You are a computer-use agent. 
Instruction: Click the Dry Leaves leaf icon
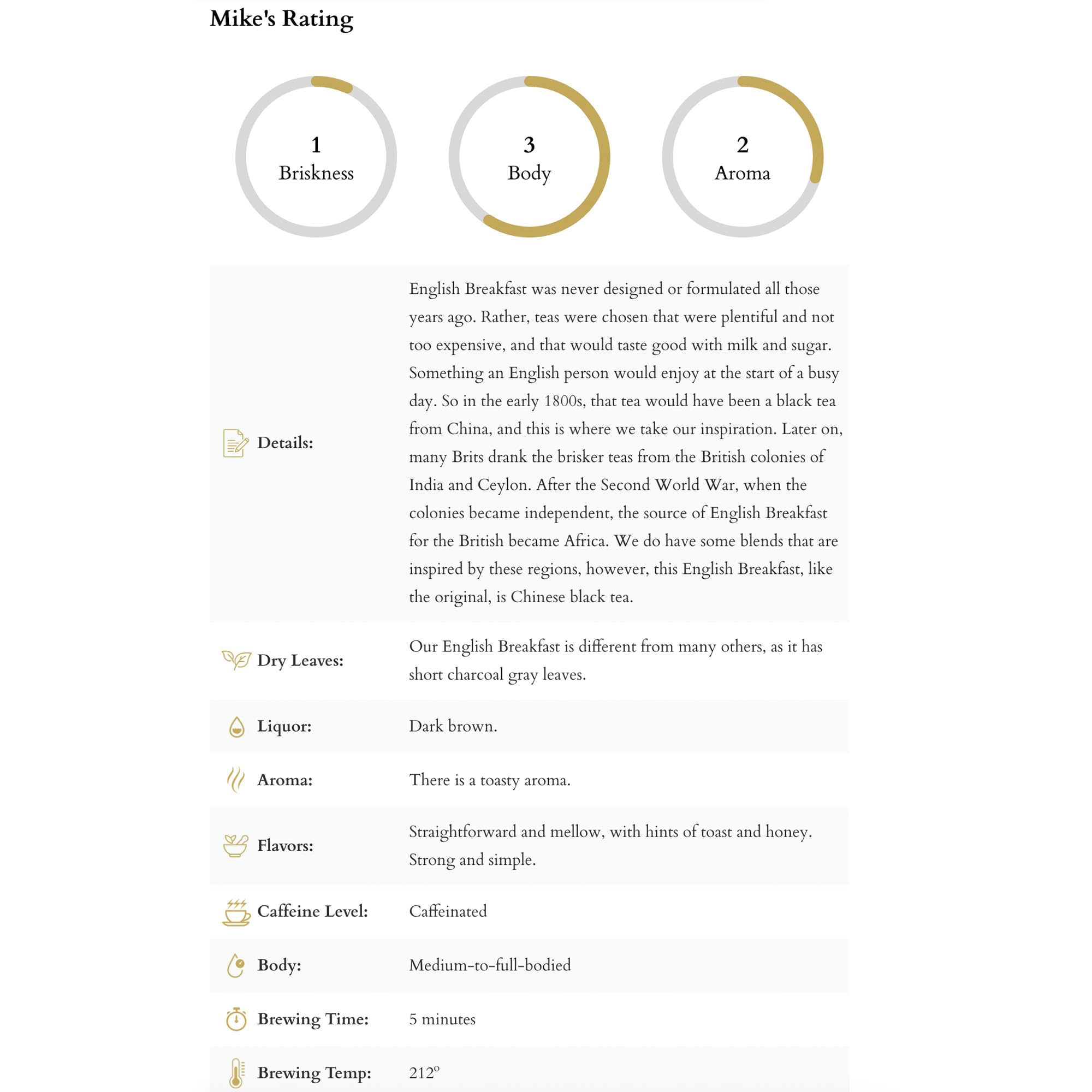point(236,660)
